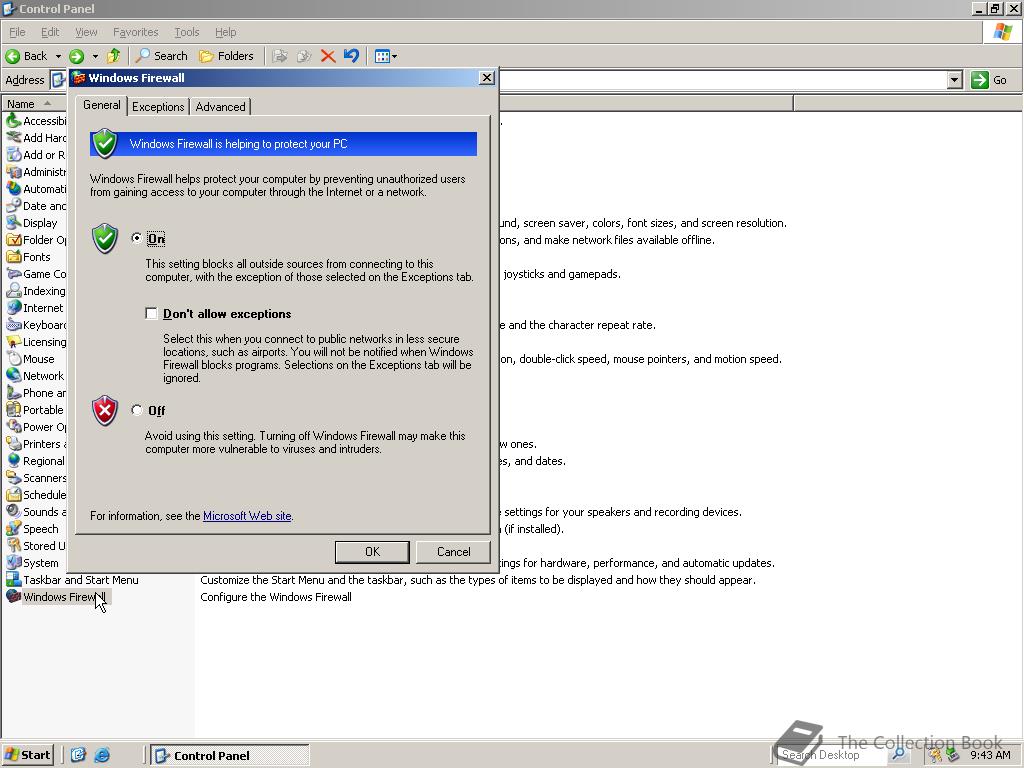Image resolution: width=1024 pixels, height=768 pixels.
Task: Click the Control Panel taskbar button
Action: [230, 756]
